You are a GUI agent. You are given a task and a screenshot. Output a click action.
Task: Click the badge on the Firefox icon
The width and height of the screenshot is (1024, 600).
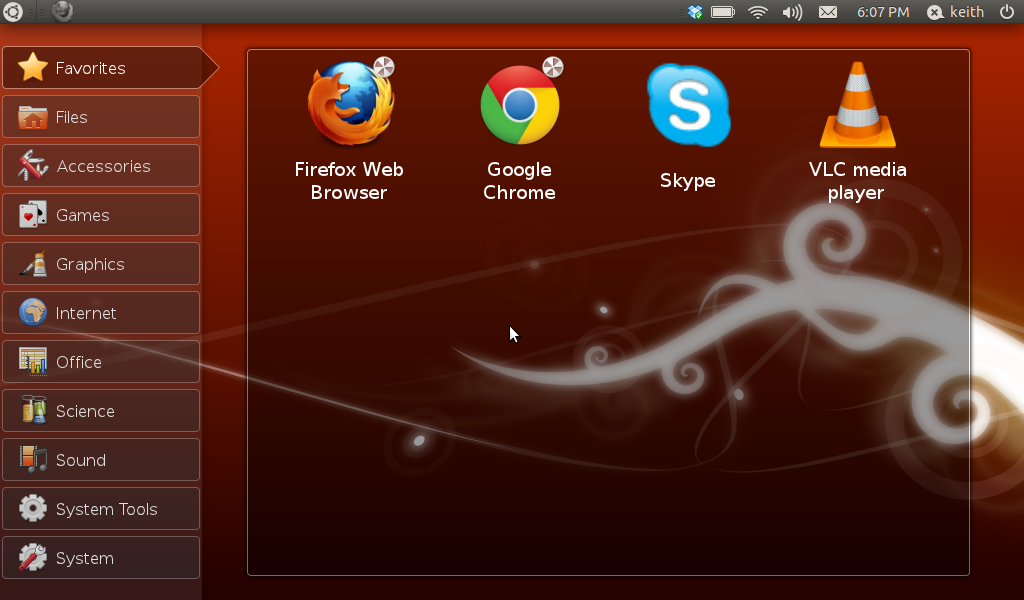[x=385, y=67]
